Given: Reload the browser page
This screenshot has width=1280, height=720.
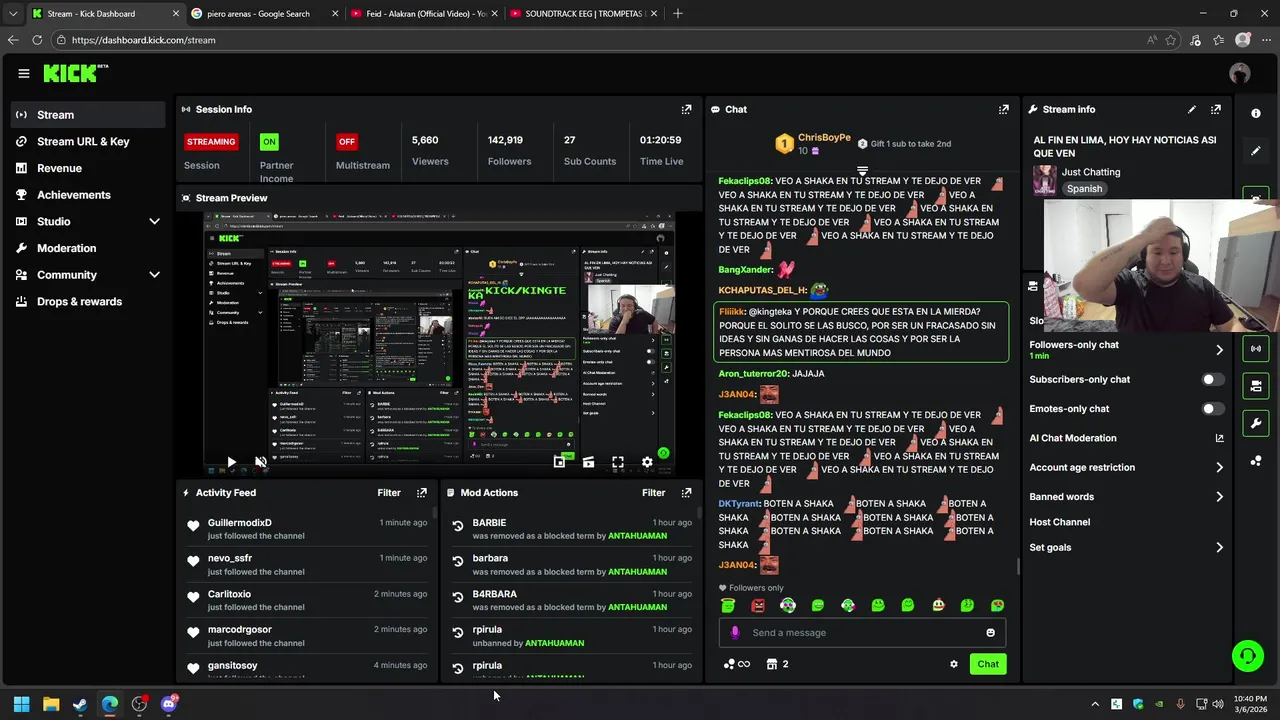Looking at the screenshot, I should [x=37, y=40].
